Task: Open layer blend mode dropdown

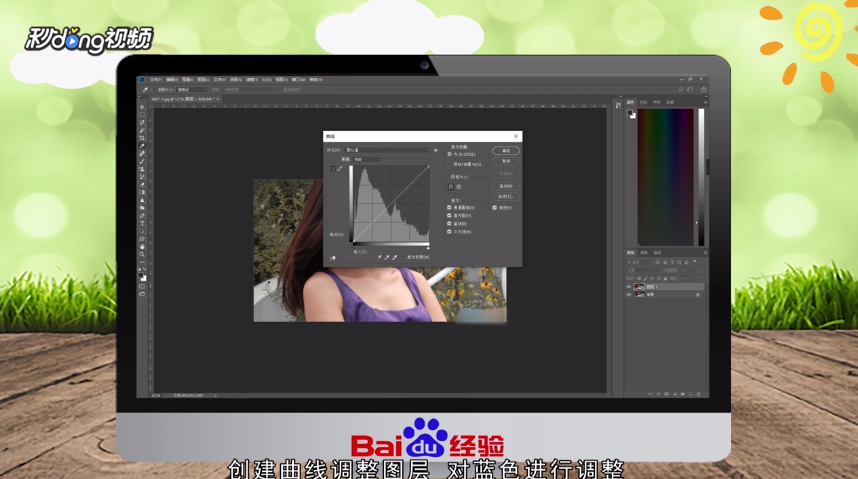Action: click(x=643, y=270)
